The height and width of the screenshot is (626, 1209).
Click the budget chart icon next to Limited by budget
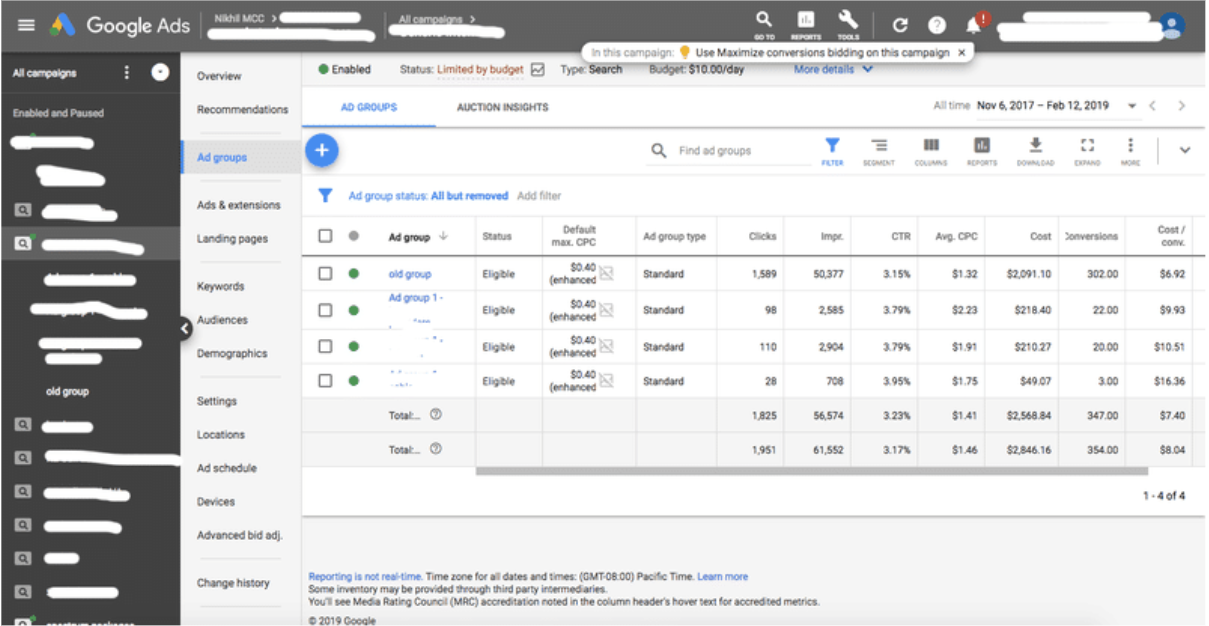point(538,70)
